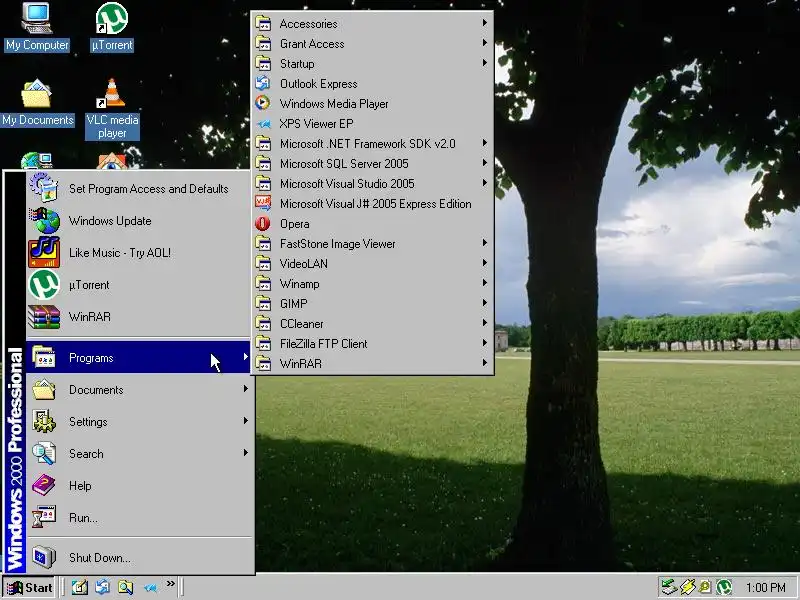Click the Quick Launch XPS viewer icon
The width and height of the screenshot is (800, 600).
[x=150, y=588]
